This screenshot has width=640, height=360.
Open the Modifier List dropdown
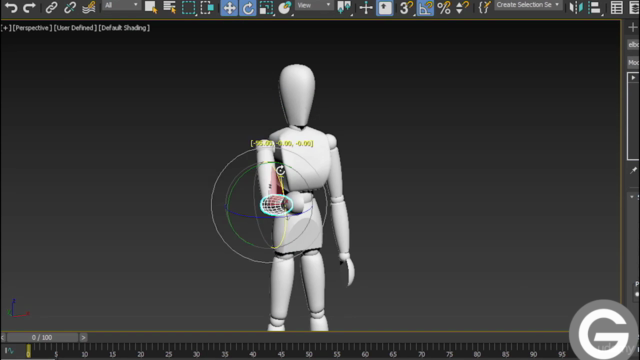click(633, 63)
